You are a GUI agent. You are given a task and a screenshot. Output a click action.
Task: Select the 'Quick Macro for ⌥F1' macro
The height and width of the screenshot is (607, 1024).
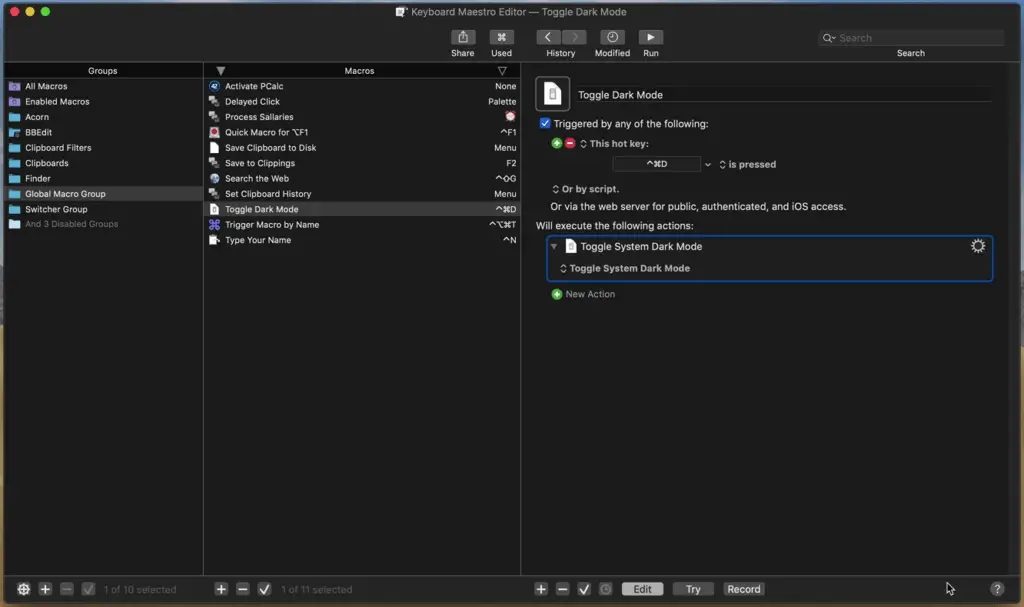362,132
